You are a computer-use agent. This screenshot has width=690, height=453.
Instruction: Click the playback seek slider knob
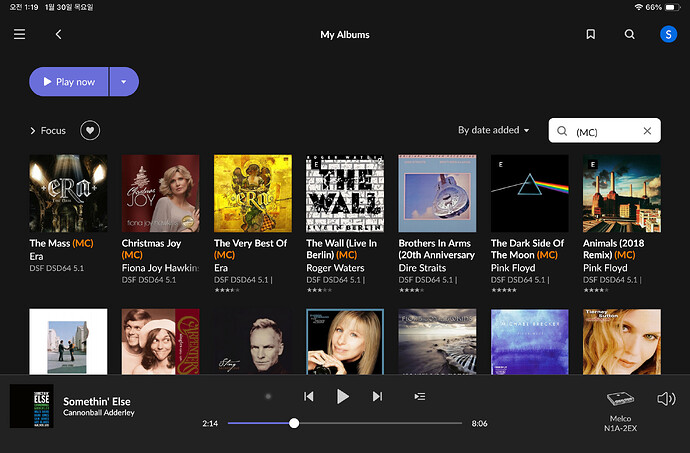(x=294, y=424)
